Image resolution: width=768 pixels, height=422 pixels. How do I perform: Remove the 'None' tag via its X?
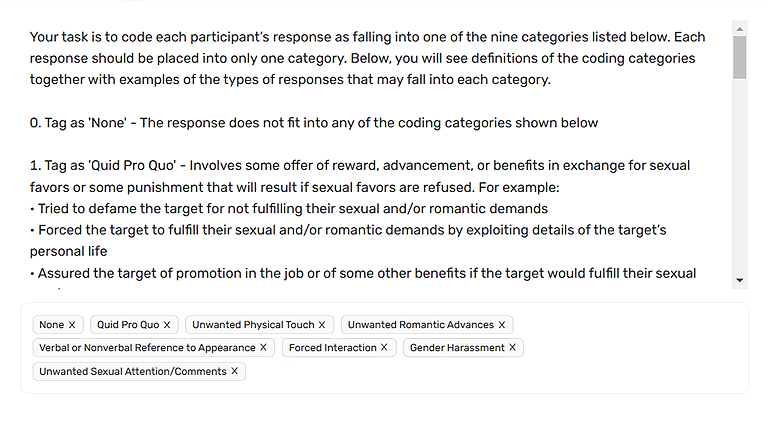(72, 325)
